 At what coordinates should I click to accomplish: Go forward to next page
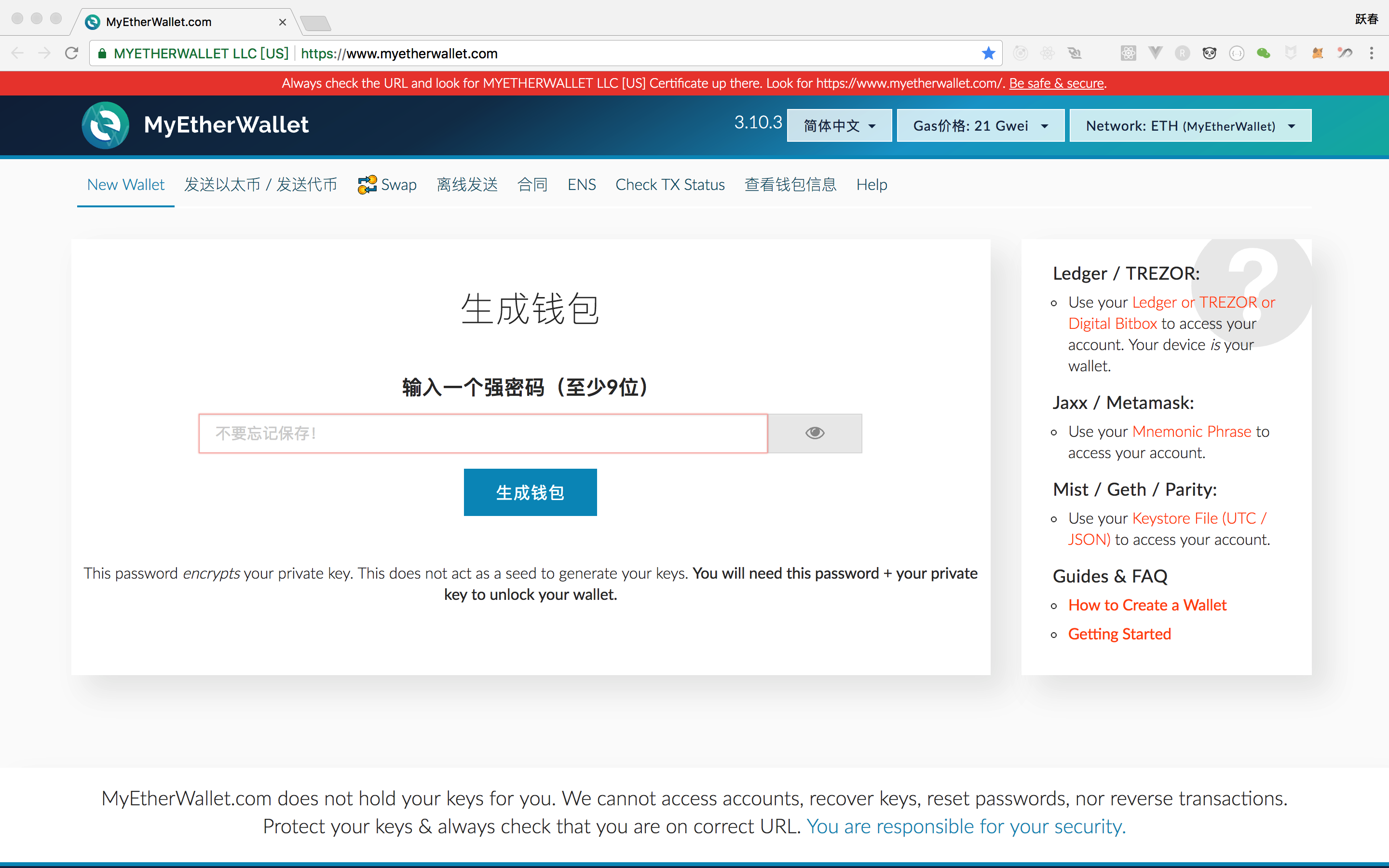coord(44,54)
